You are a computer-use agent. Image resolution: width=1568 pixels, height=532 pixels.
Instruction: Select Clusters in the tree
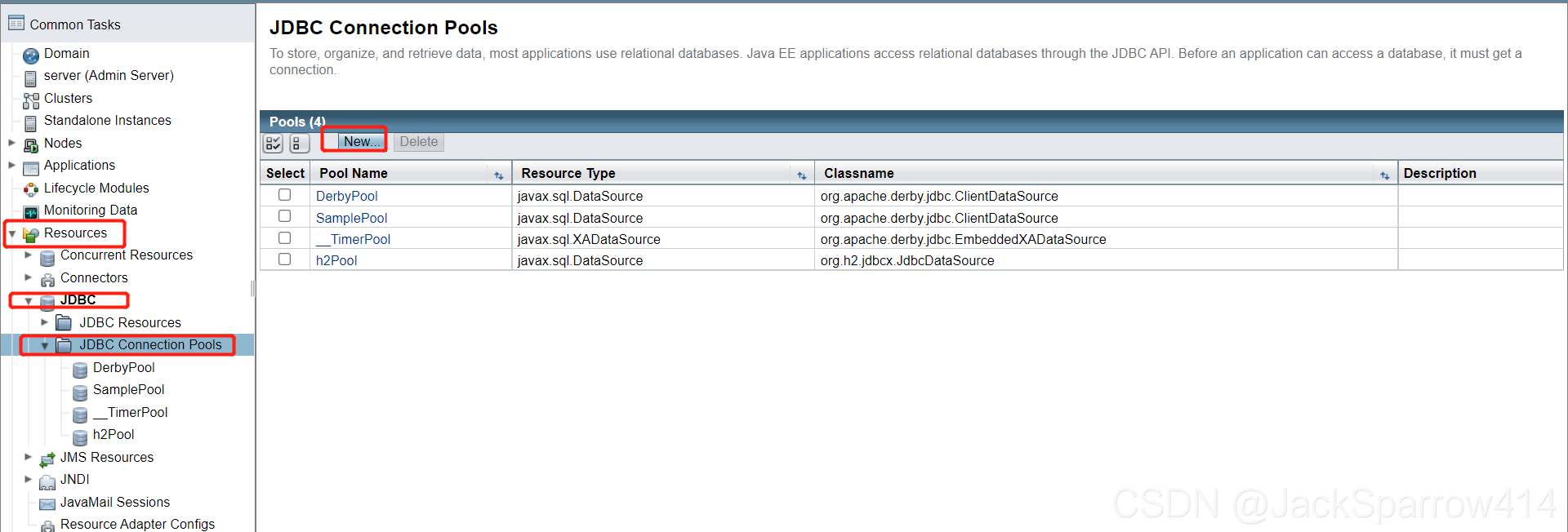pyautogui.click(x=68, y=98)
